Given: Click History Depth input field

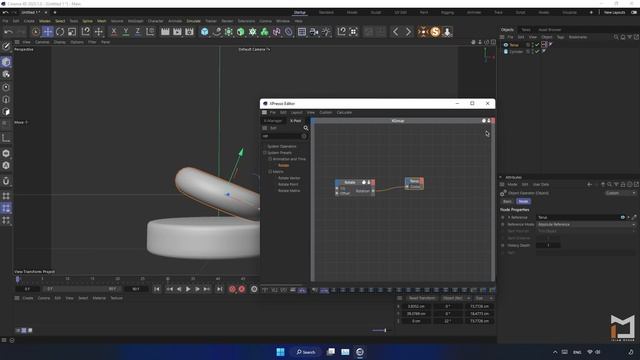Looking at the screenshot, I should tap(548, 245).
